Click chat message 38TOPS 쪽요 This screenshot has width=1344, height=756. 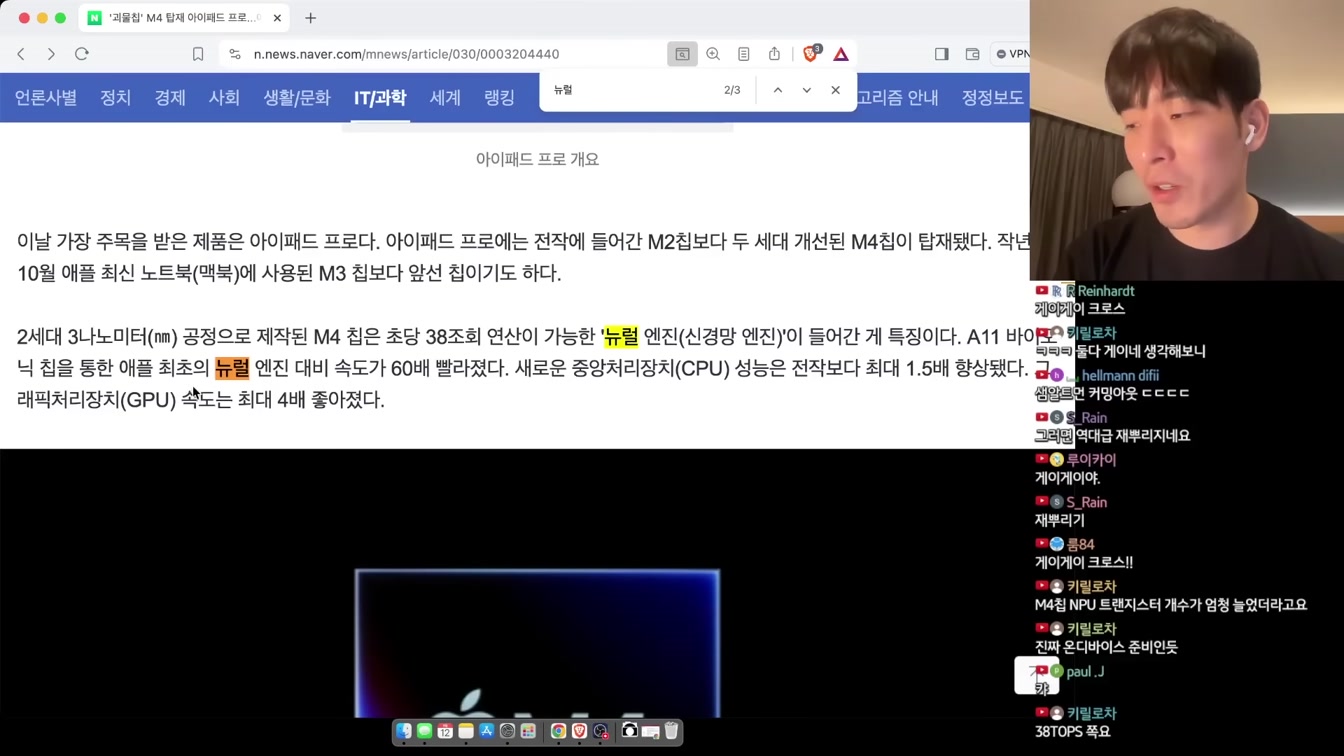click(1072, 731)
